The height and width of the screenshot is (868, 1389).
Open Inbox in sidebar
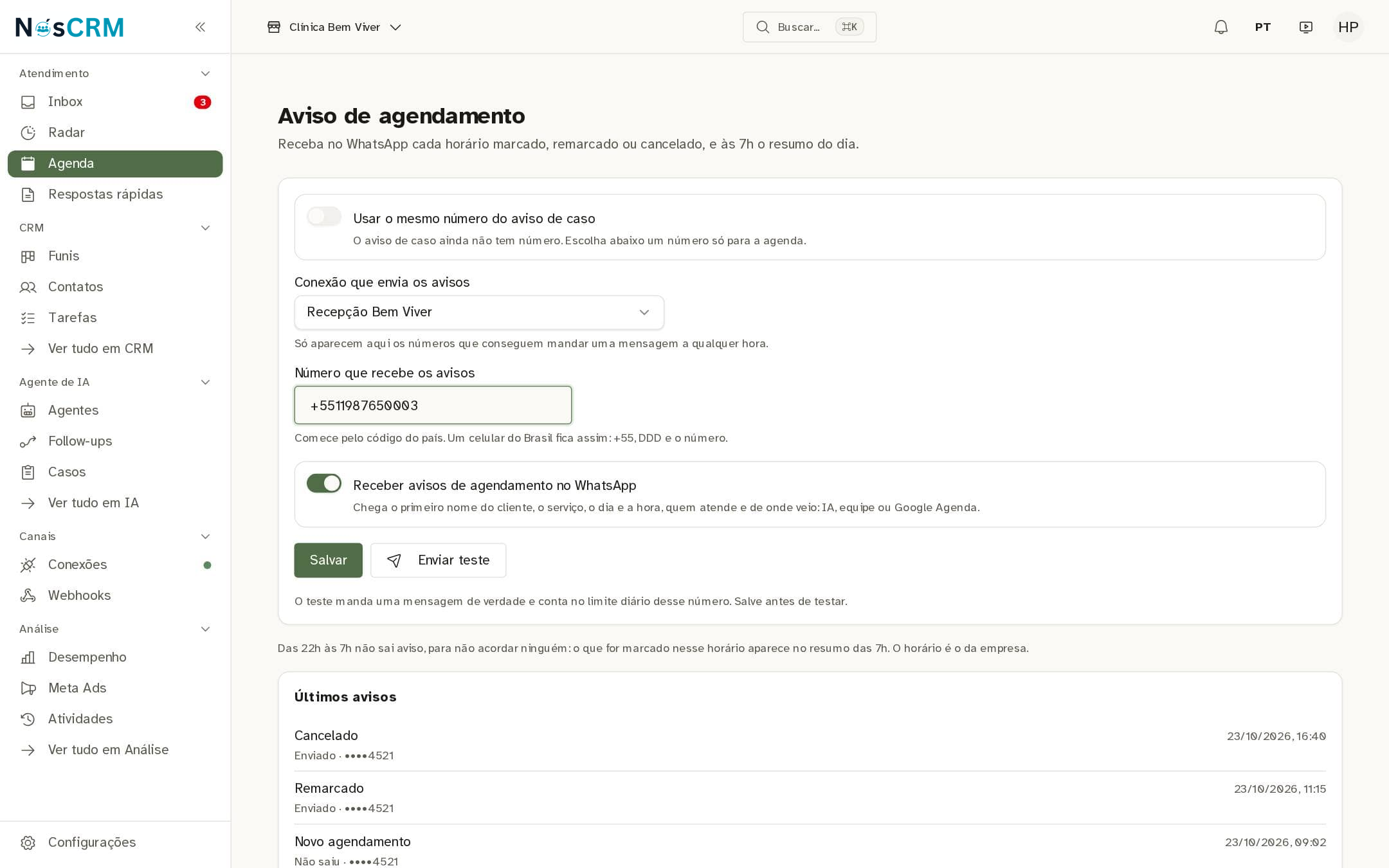(x=115, y=102)
